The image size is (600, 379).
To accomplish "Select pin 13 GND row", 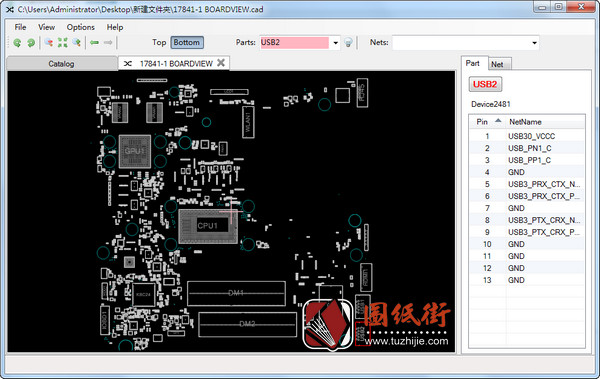I will [527, 280].
